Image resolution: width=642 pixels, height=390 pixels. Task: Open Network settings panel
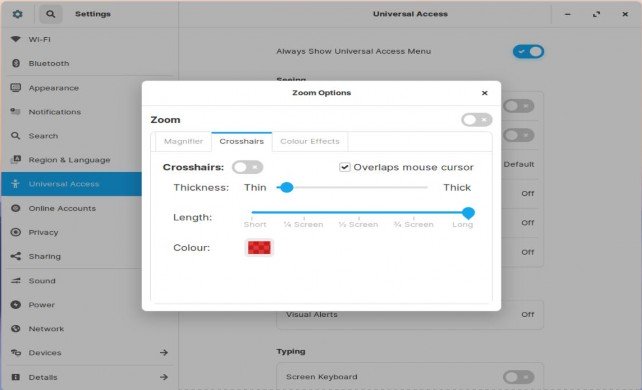click(x=89, y=329)
